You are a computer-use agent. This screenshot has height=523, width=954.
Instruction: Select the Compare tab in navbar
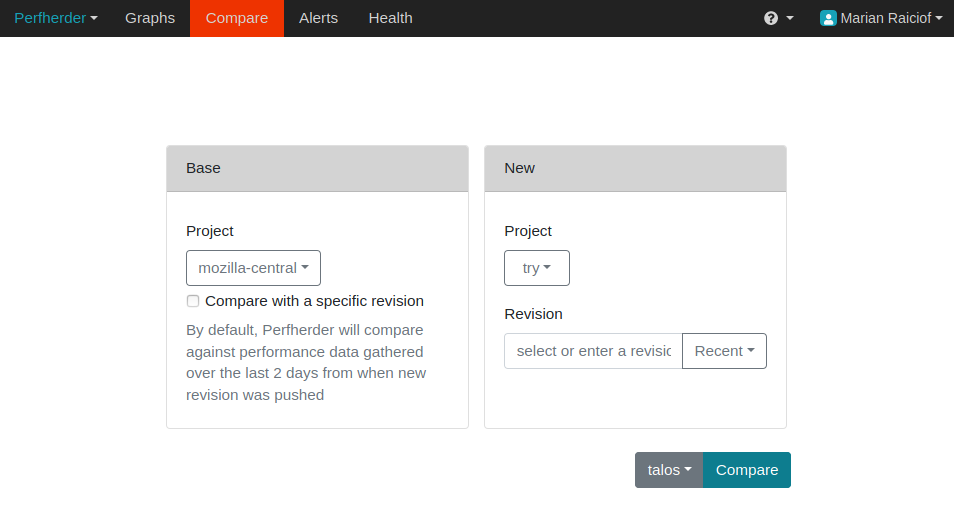click(237, 18)
